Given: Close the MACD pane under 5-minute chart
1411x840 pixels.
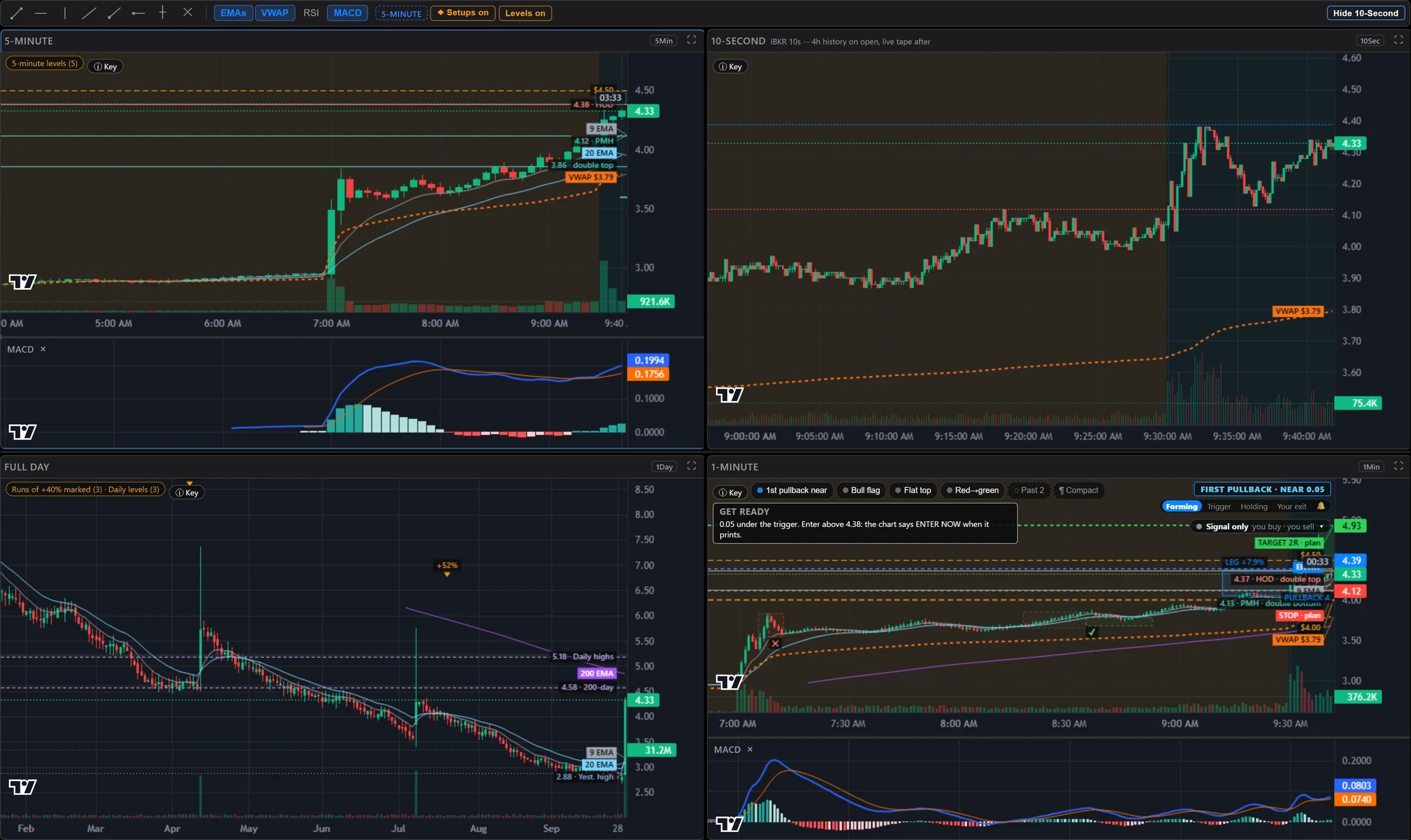Looking at the screenshot, I should 43,349.
